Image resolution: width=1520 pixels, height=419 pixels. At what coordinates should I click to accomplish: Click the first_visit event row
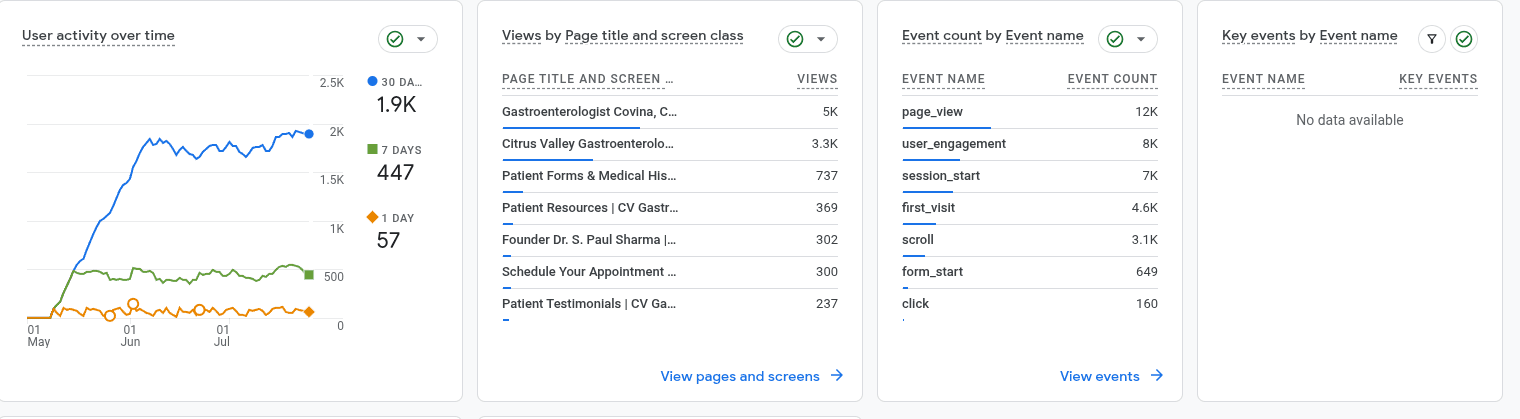pyautogui.click(x=1030, y=208)
